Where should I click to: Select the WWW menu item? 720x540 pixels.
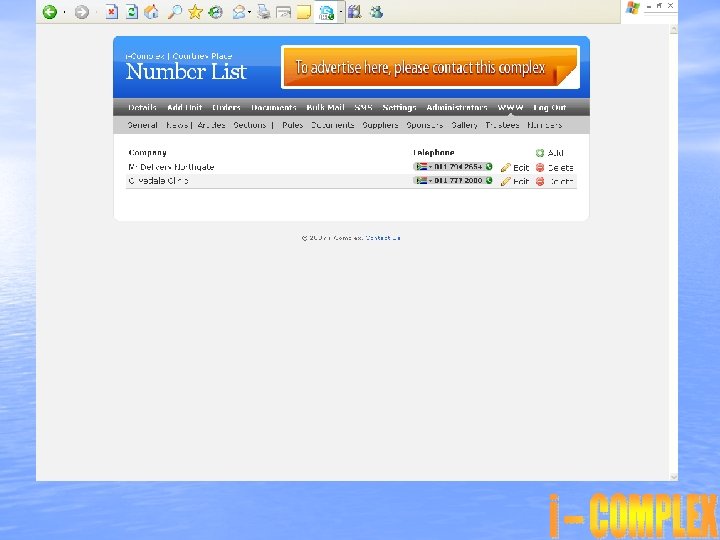pos(511,107)
